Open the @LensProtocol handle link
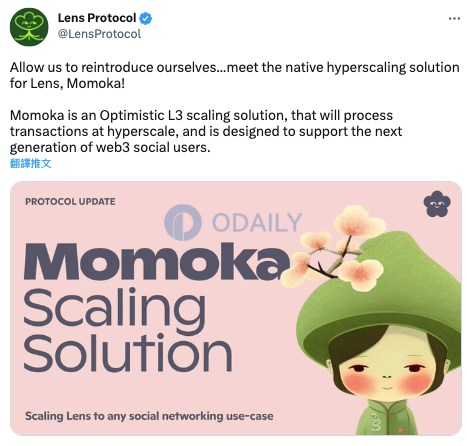 [x=99, y=34]
